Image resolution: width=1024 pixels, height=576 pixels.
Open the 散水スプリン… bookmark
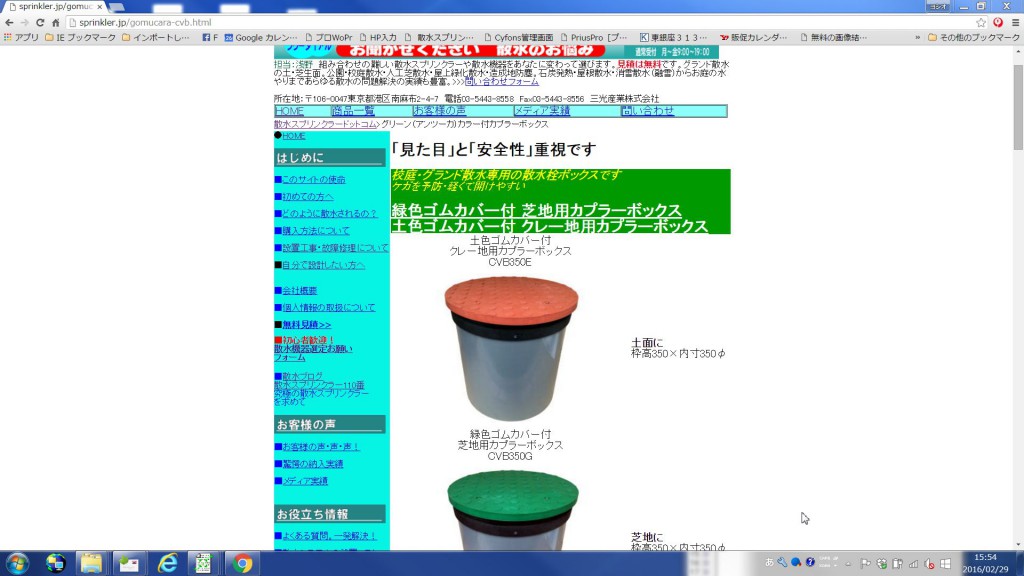tap(440, 37)
